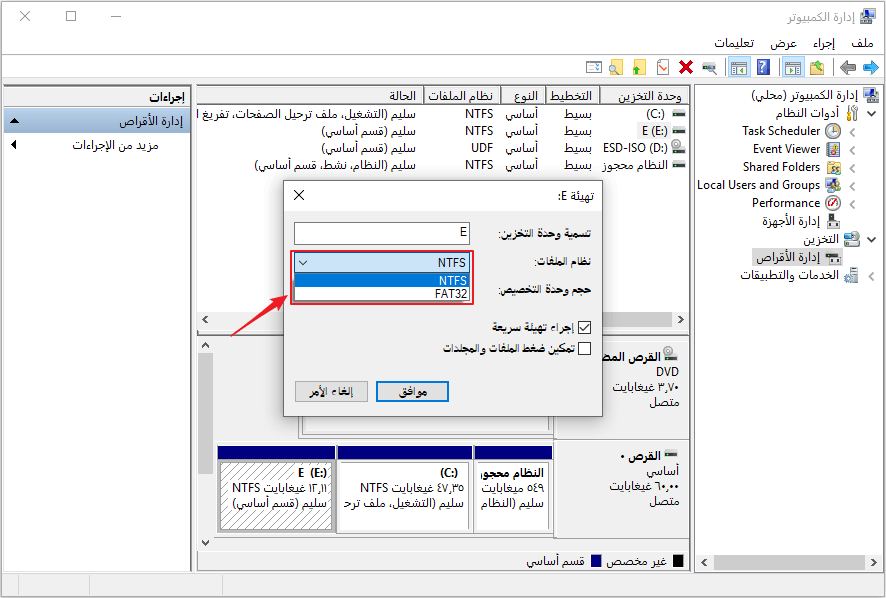Click the إلغاء الأمر cancel button
The width and height of the screenshot is (886, 598).
[331, 391]
